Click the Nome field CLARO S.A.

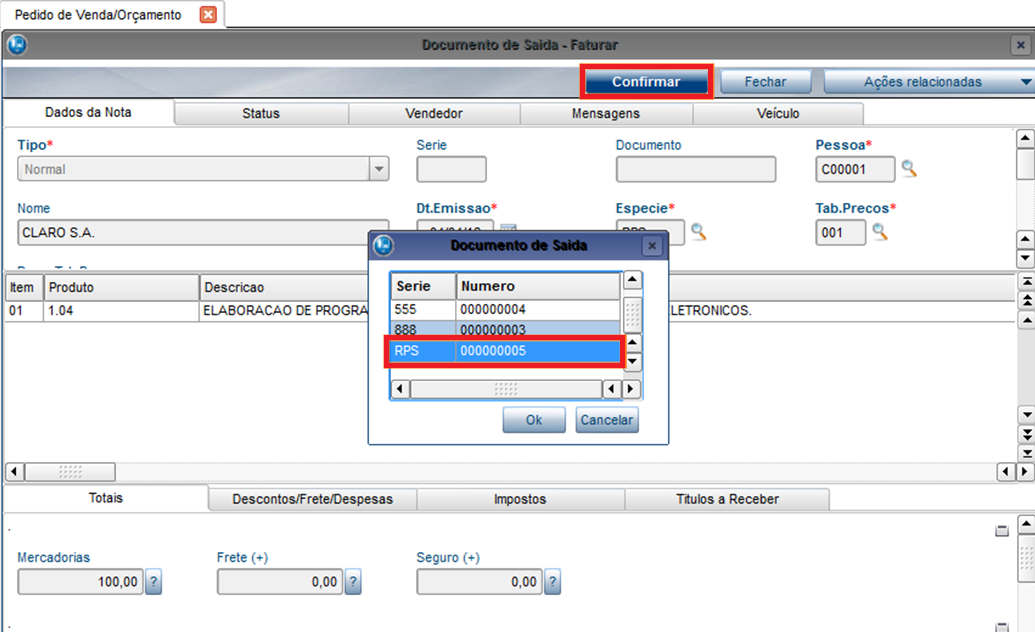point(203,232)
